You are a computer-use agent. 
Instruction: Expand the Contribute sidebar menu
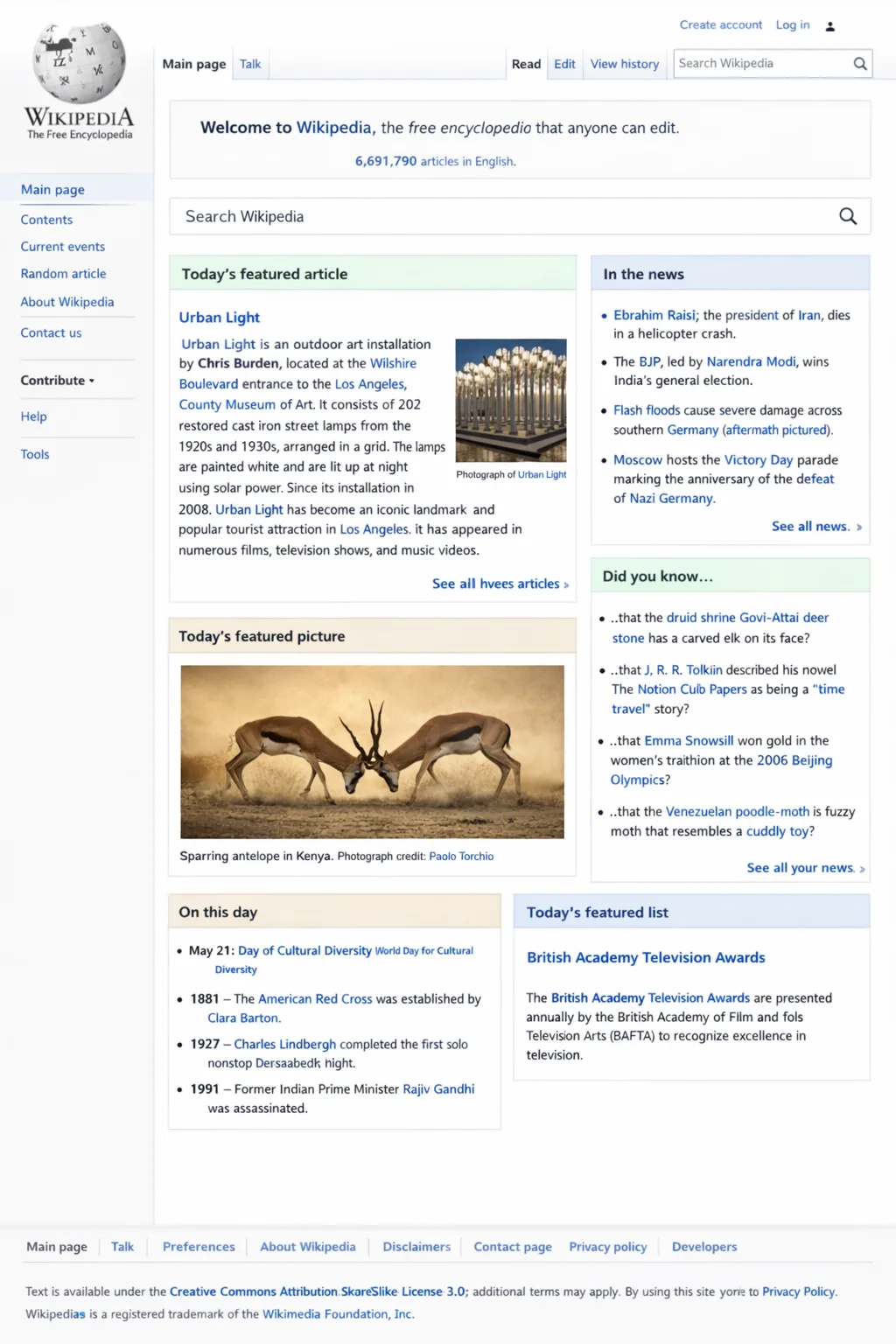pyautogui.click(x=58, y=381)
